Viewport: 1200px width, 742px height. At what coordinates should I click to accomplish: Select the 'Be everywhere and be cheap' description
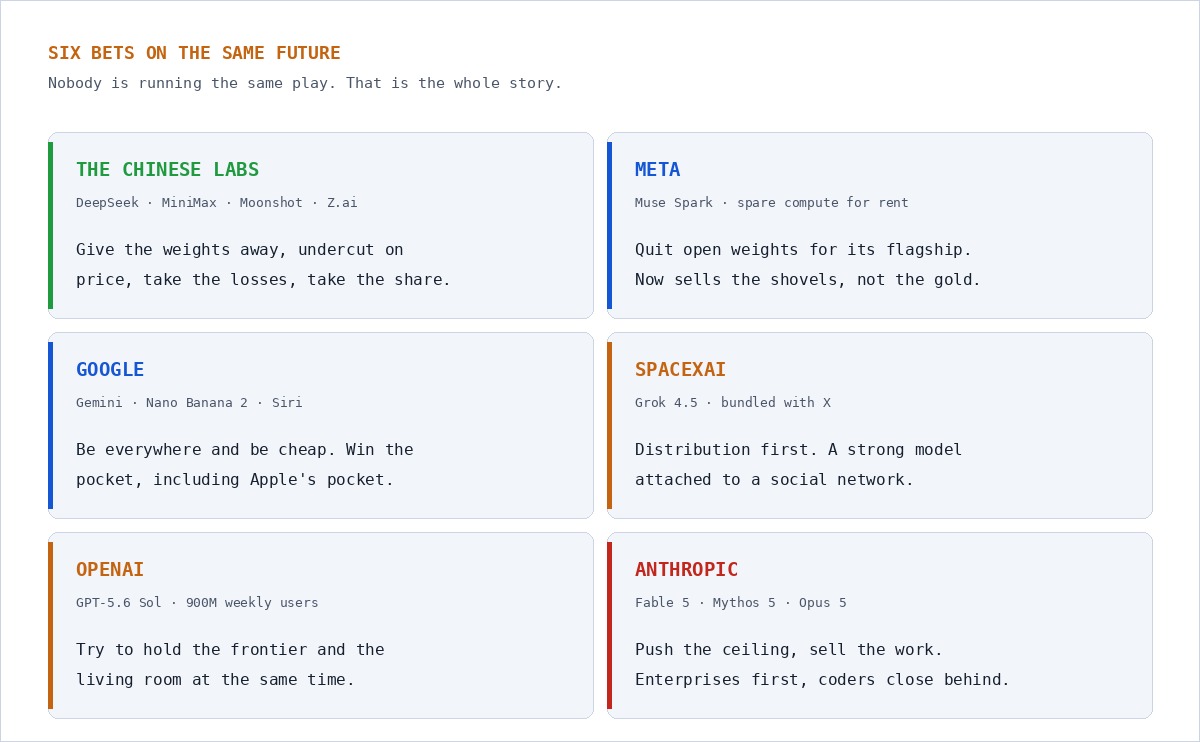pyautogui.click(x=244, y=465)
